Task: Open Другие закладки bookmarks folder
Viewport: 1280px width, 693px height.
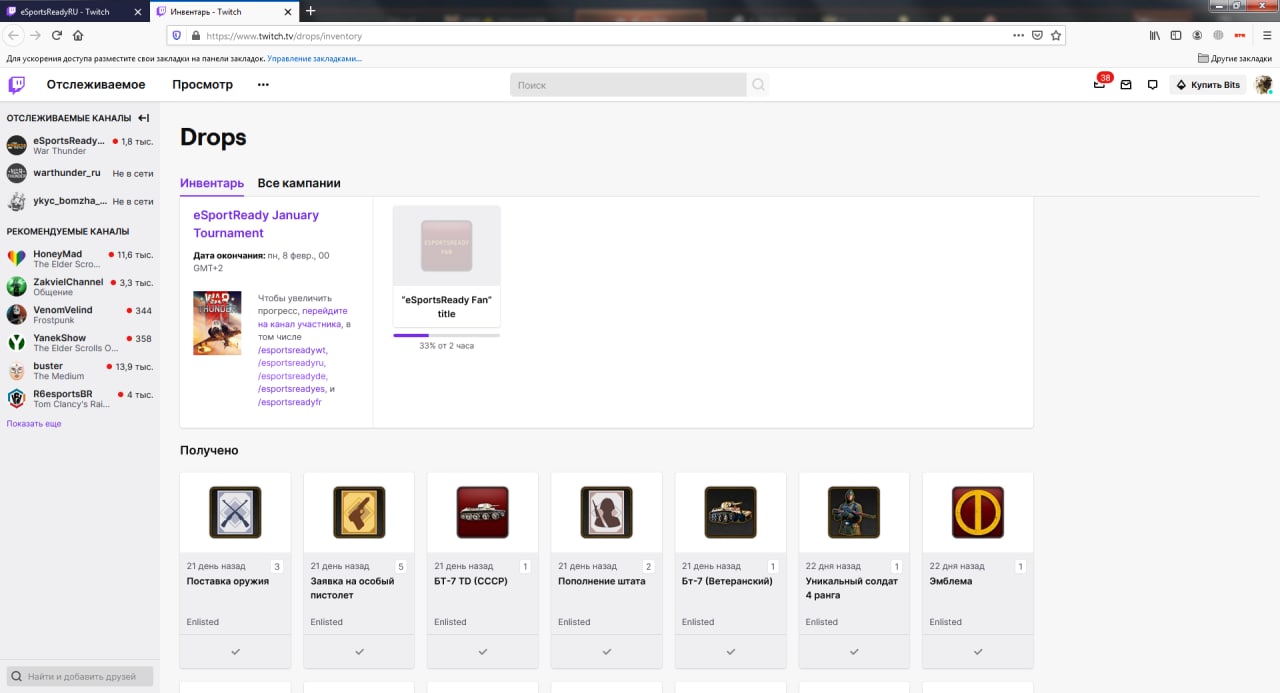Action: (1234, 58)
